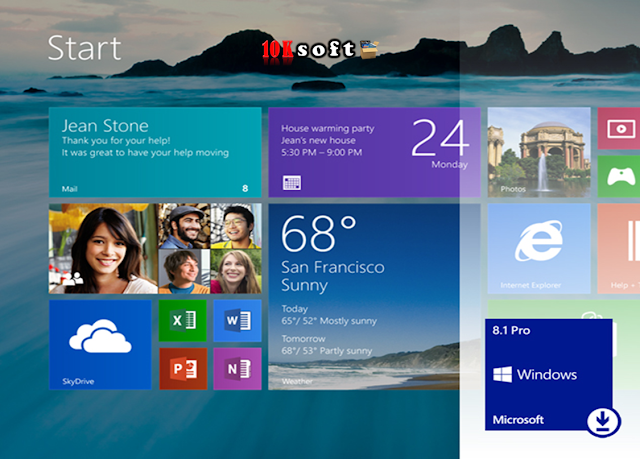
Task: Open the Photos tile
Action: (539, 152)
